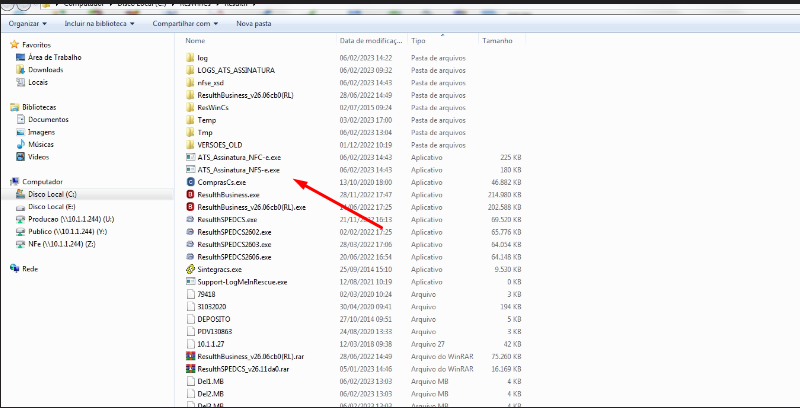
Task: Select the Imagens library icon
Action: (20, 132)
